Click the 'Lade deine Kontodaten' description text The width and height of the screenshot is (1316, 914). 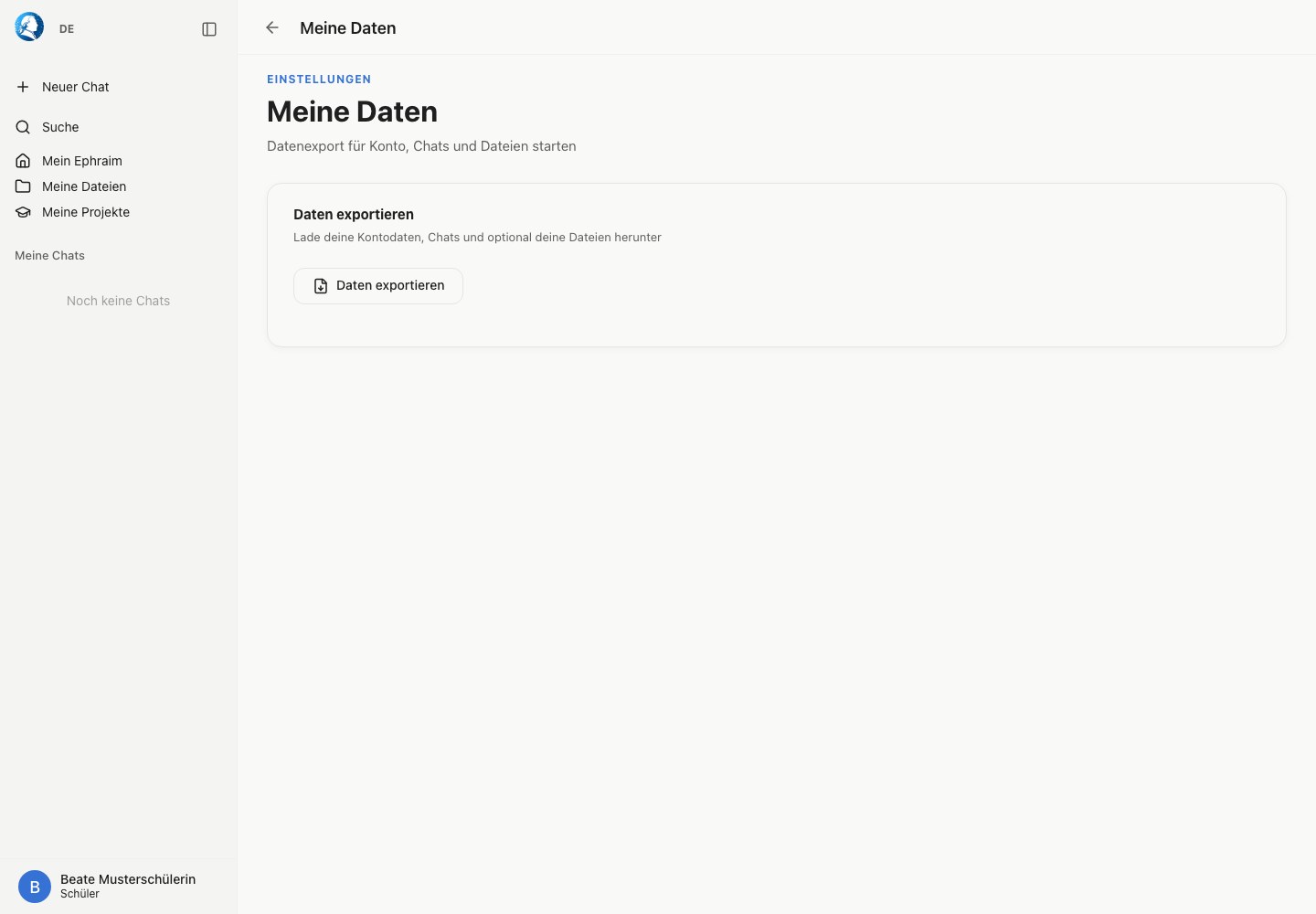pos(477,238)
